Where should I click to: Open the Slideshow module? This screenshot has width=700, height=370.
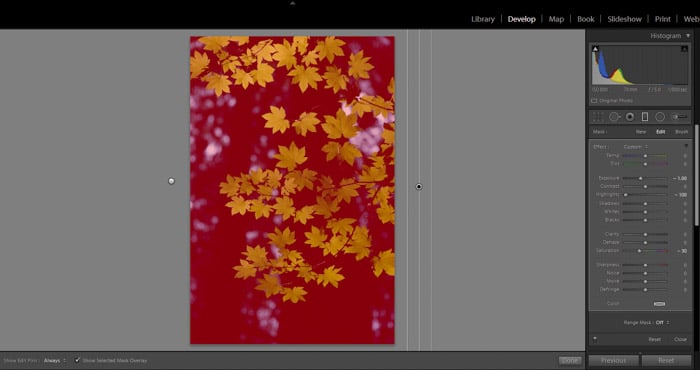(625, 19)
